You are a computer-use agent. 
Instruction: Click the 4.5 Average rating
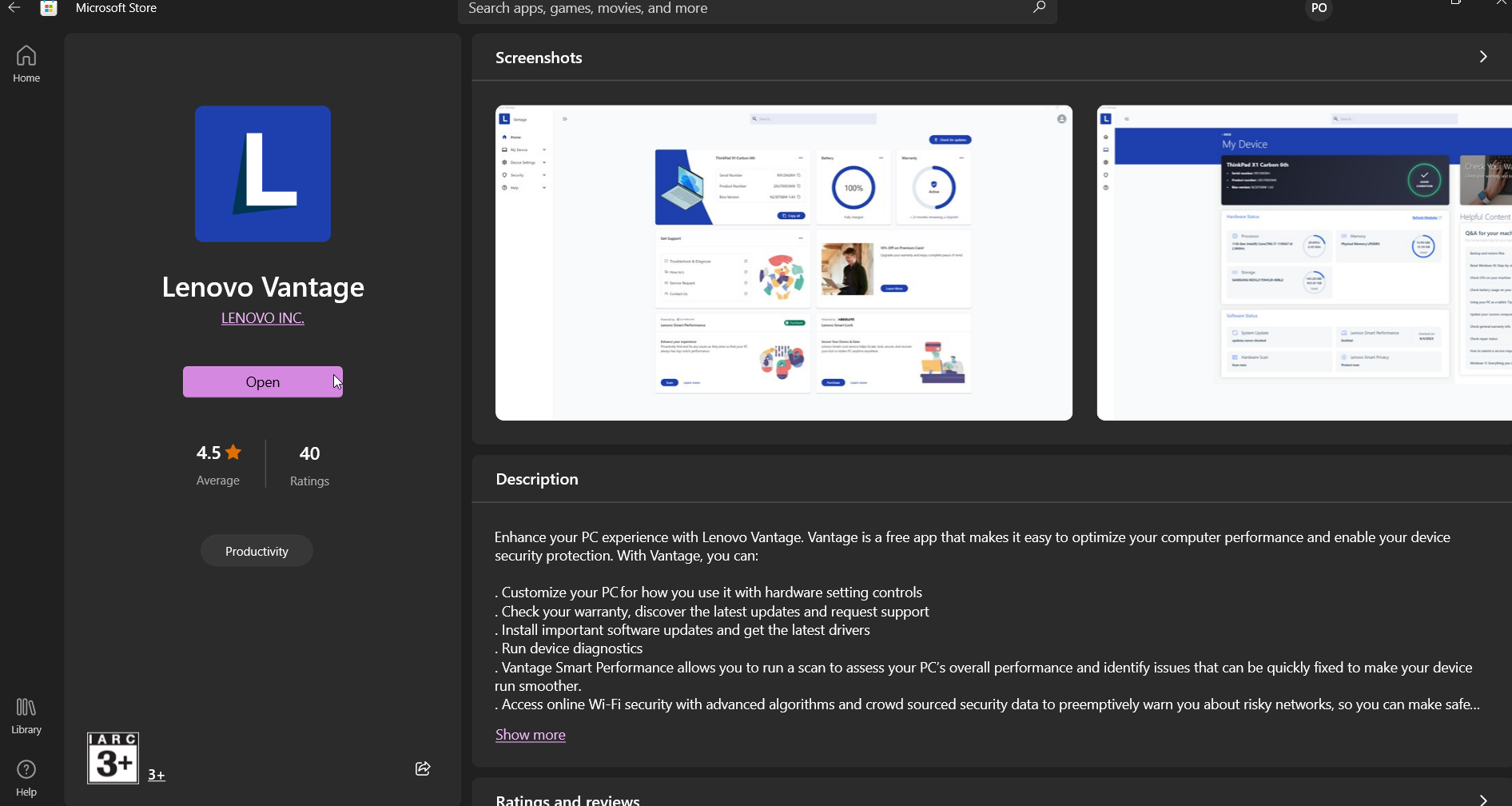point(218,465)
